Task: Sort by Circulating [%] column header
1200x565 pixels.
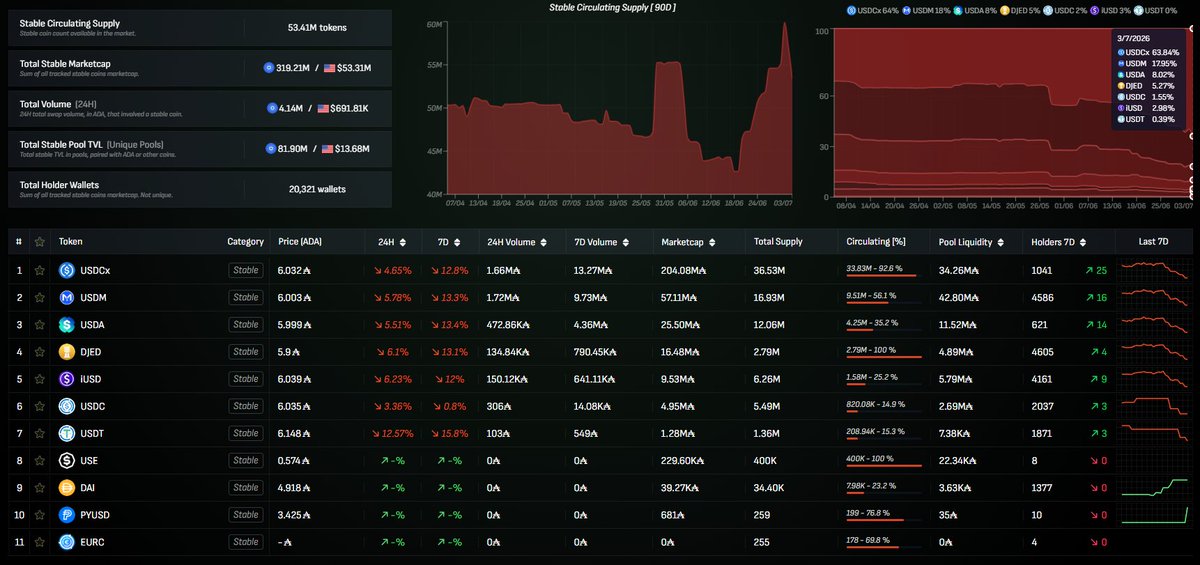Action: tap(875, 241)
